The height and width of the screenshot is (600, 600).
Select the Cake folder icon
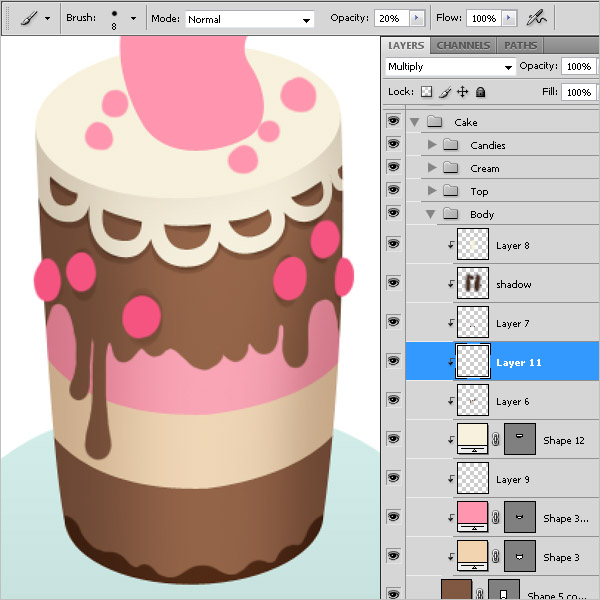[434, 122]
